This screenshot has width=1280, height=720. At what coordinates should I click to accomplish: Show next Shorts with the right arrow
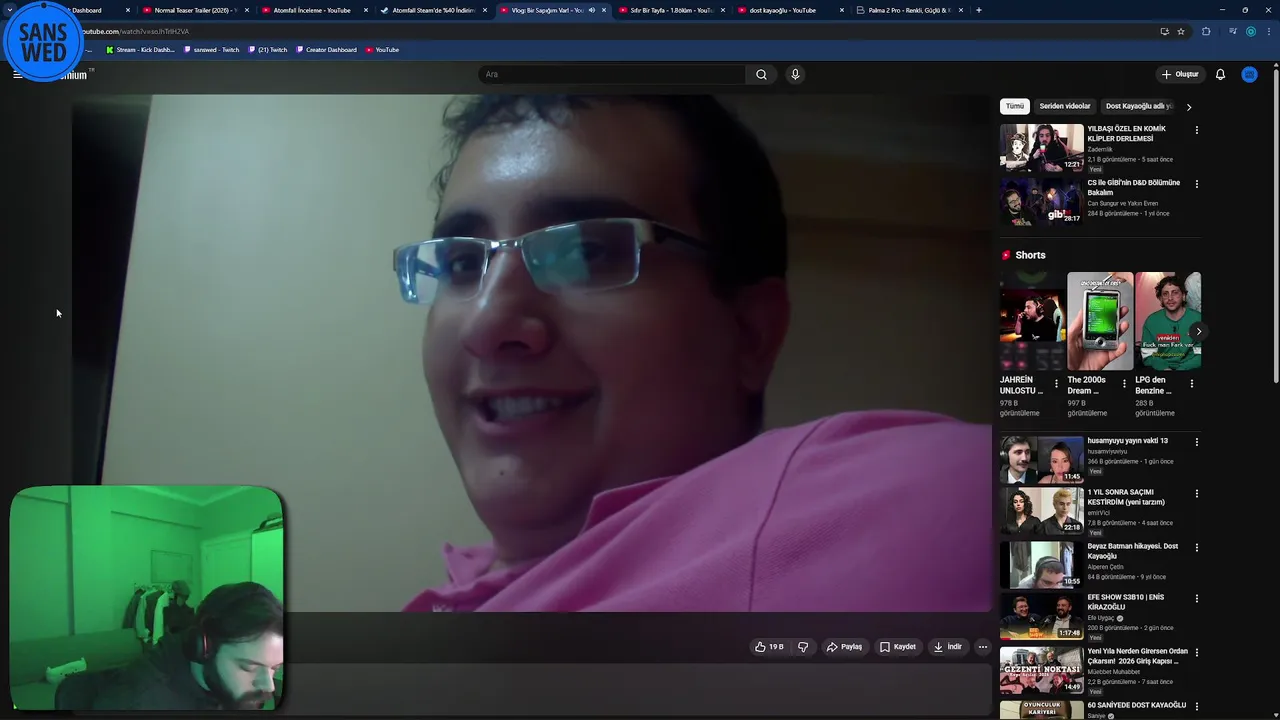(1198, 331)
